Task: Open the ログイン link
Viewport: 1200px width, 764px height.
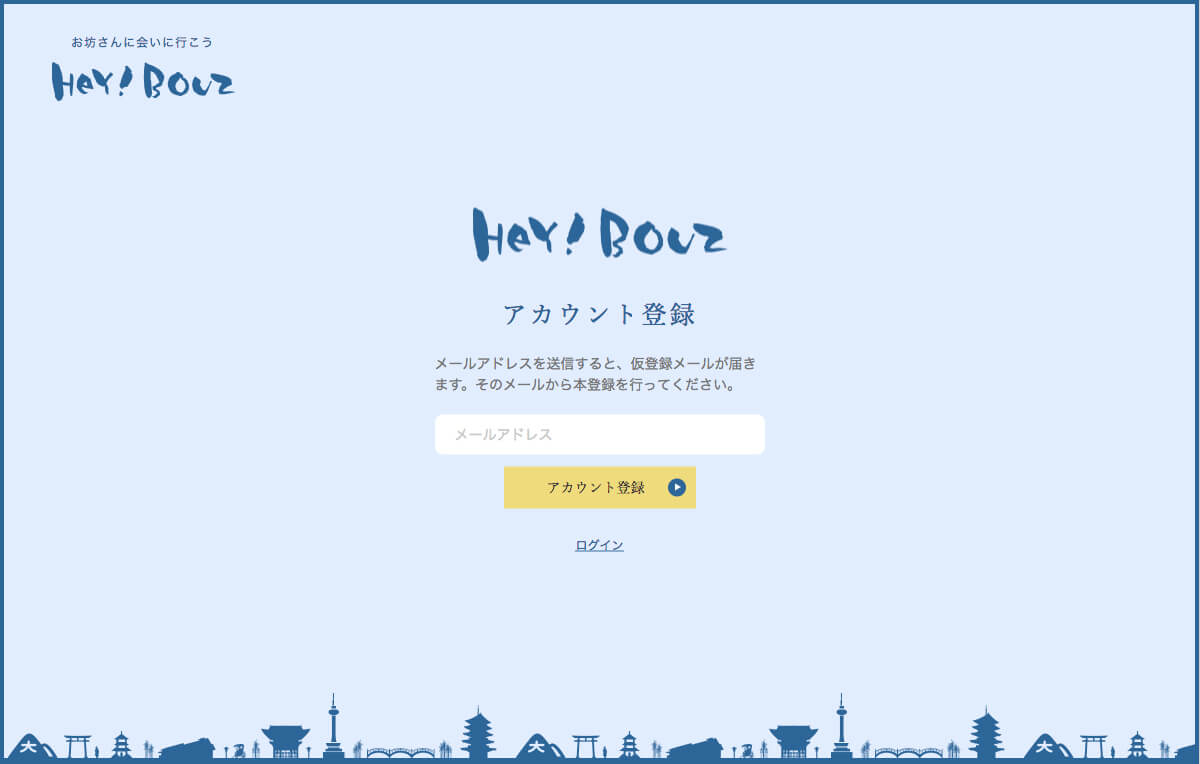Action: coord(599,545)
